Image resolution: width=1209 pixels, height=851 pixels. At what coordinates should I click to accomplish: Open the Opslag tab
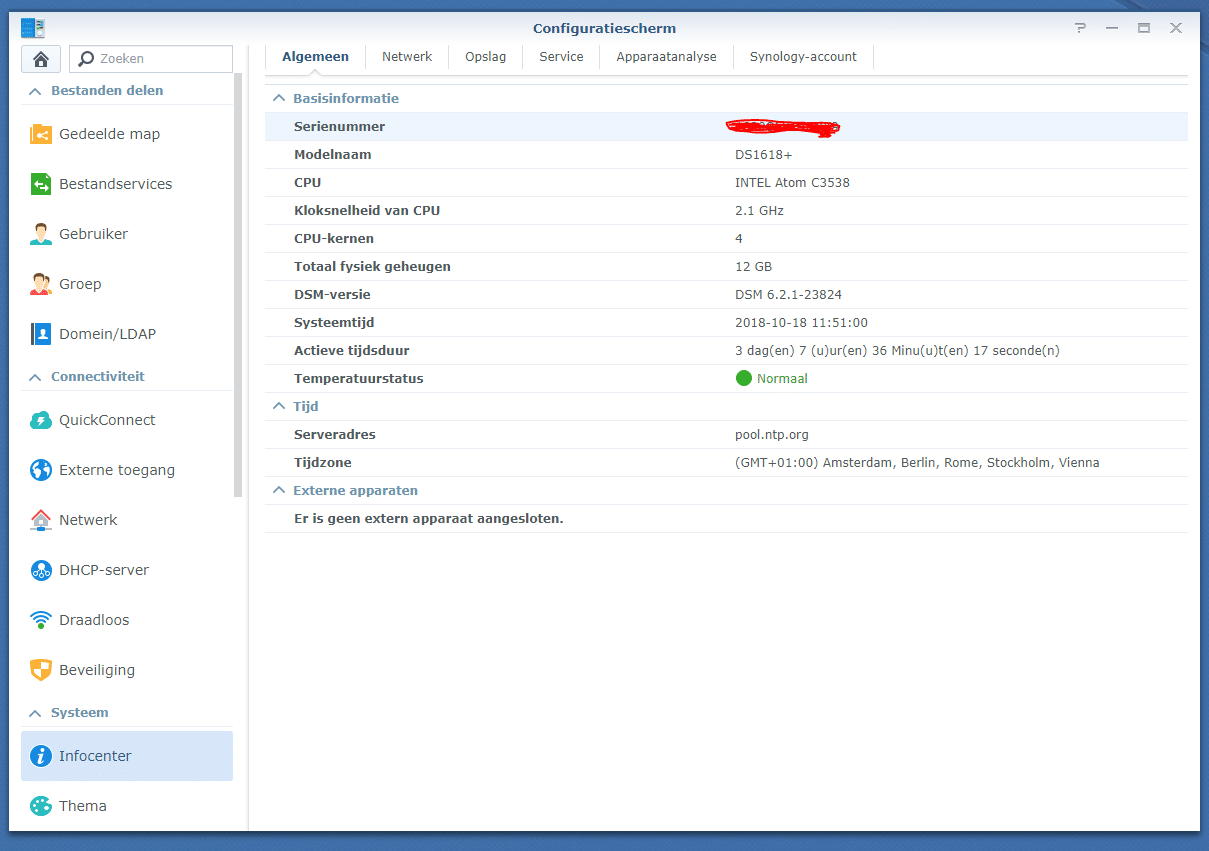(485, 57)
